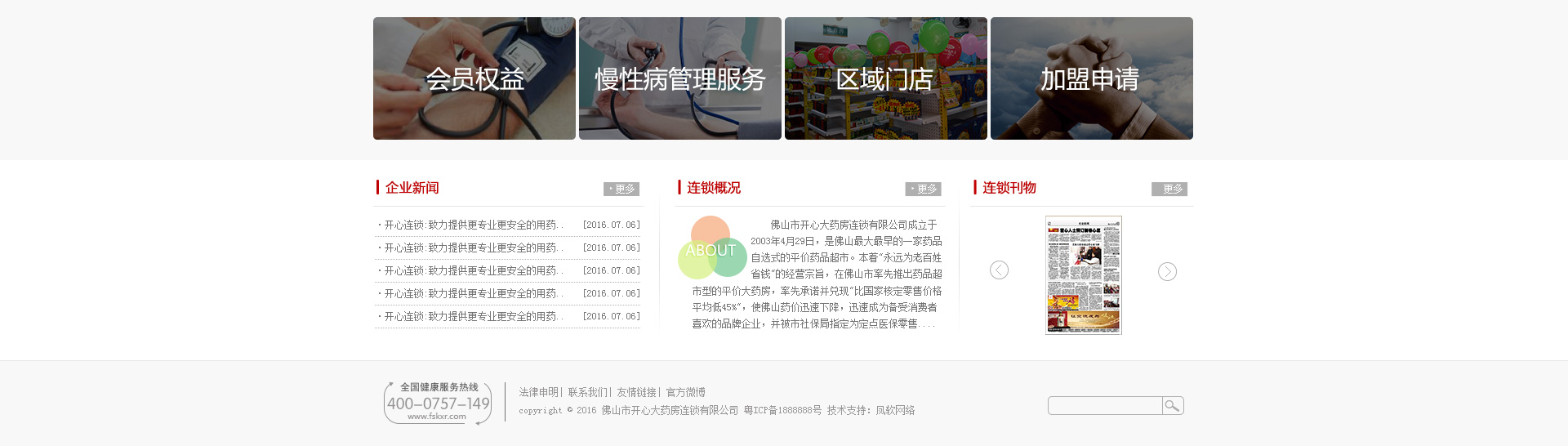Viewport: 1568px width, 446px height.
Task: Open the 加盟申请 banner tile
Action: (x=1092, y=78)
